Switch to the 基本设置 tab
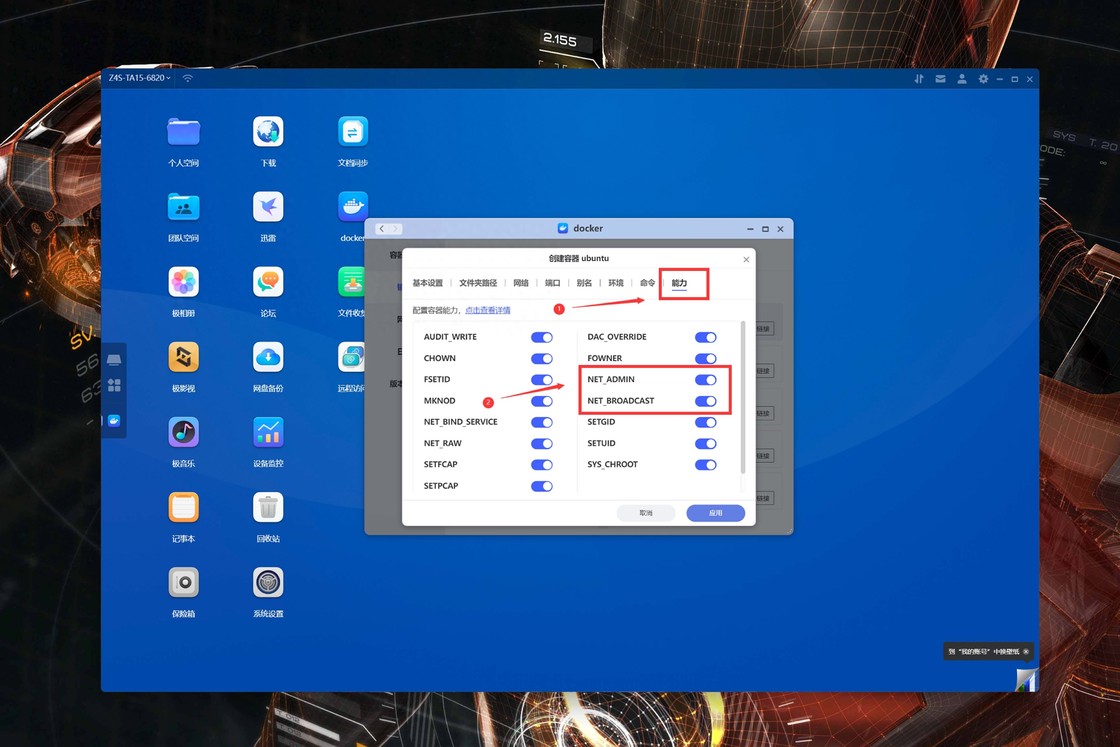 tap(427, 283)
